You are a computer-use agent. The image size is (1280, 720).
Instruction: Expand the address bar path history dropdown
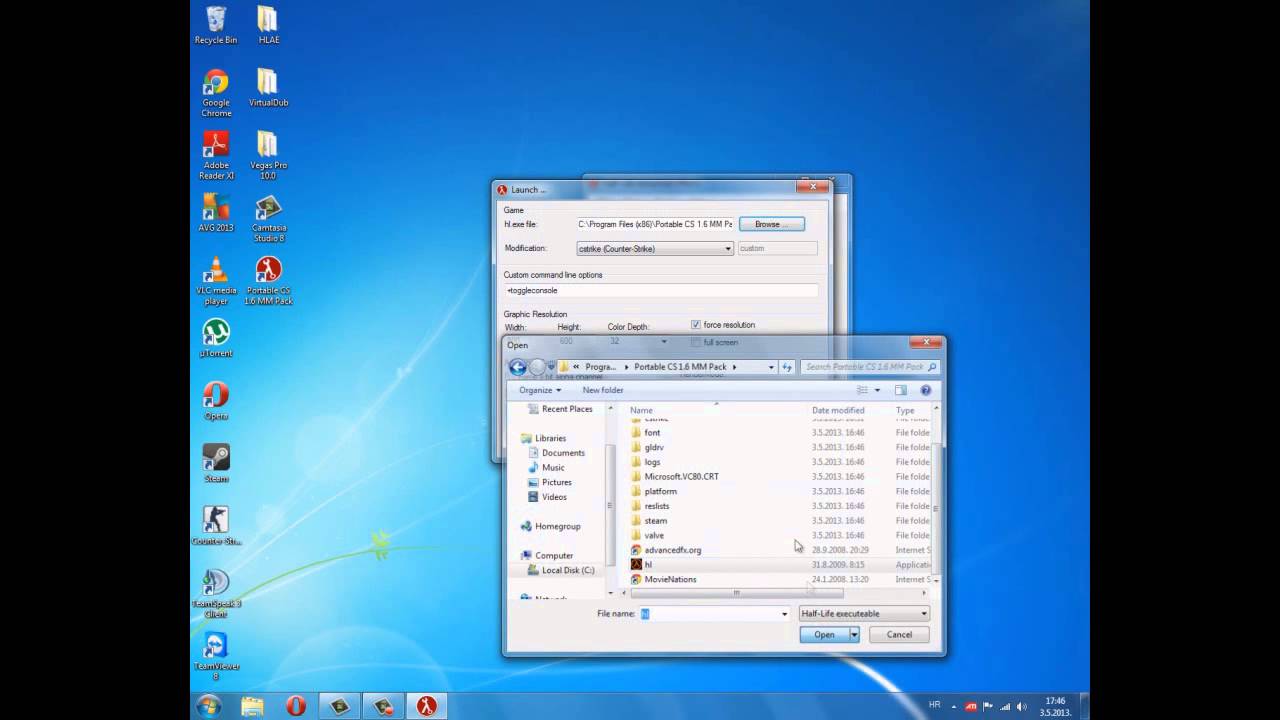pyautogui.click(x=771, y=367)
